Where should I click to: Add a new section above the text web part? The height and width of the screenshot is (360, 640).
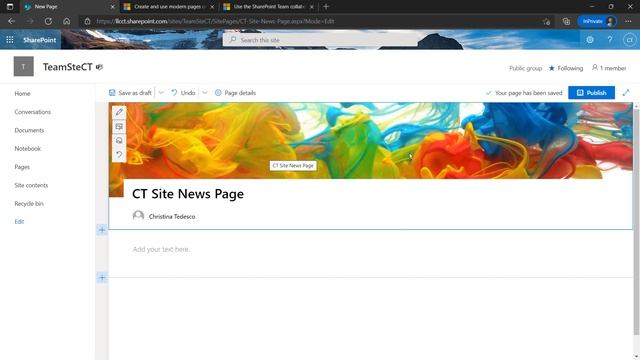click(x=102, y=230)
